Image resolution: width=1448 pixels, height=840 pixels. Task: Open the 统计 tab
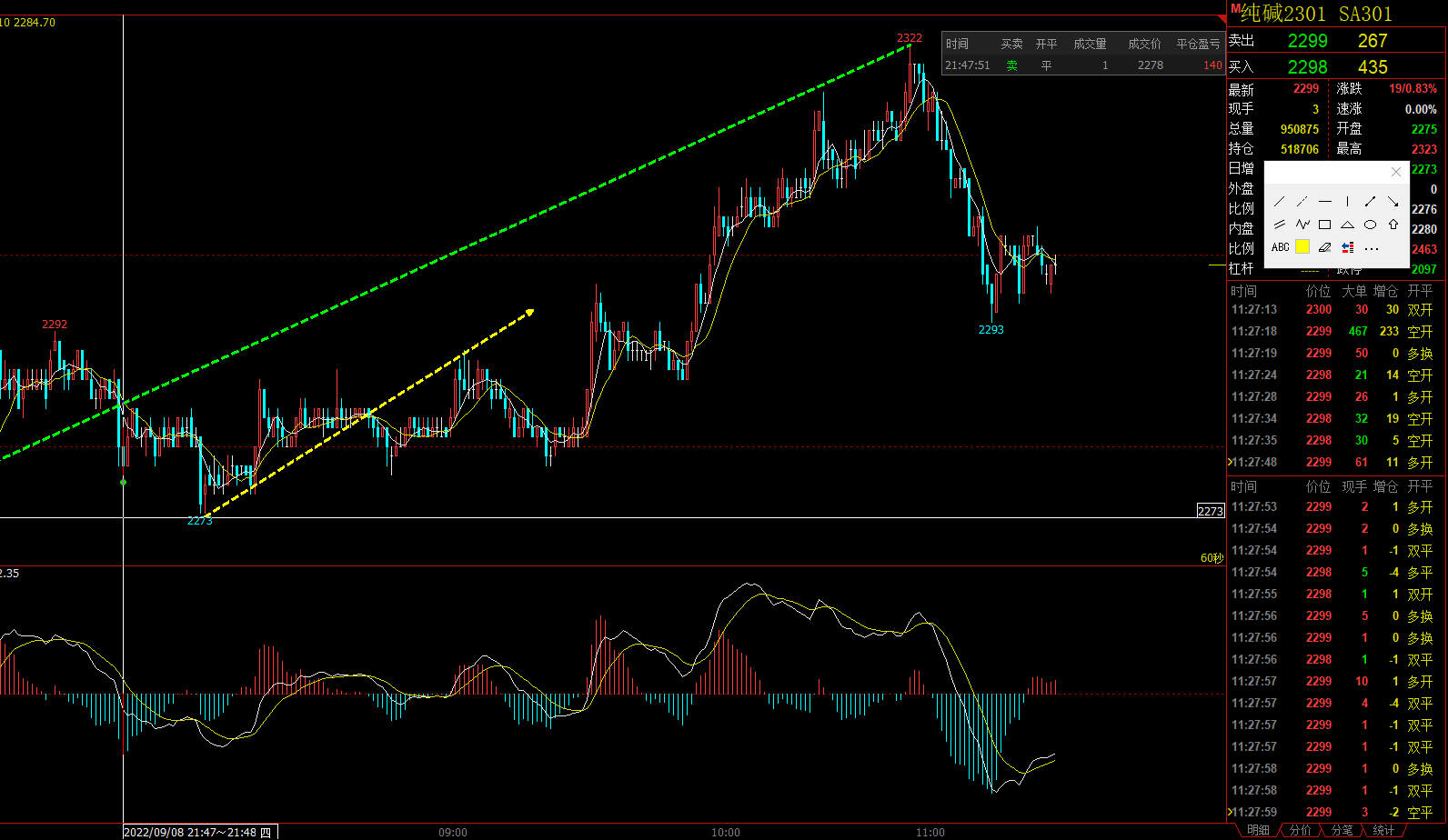[x=1383, y=831]
